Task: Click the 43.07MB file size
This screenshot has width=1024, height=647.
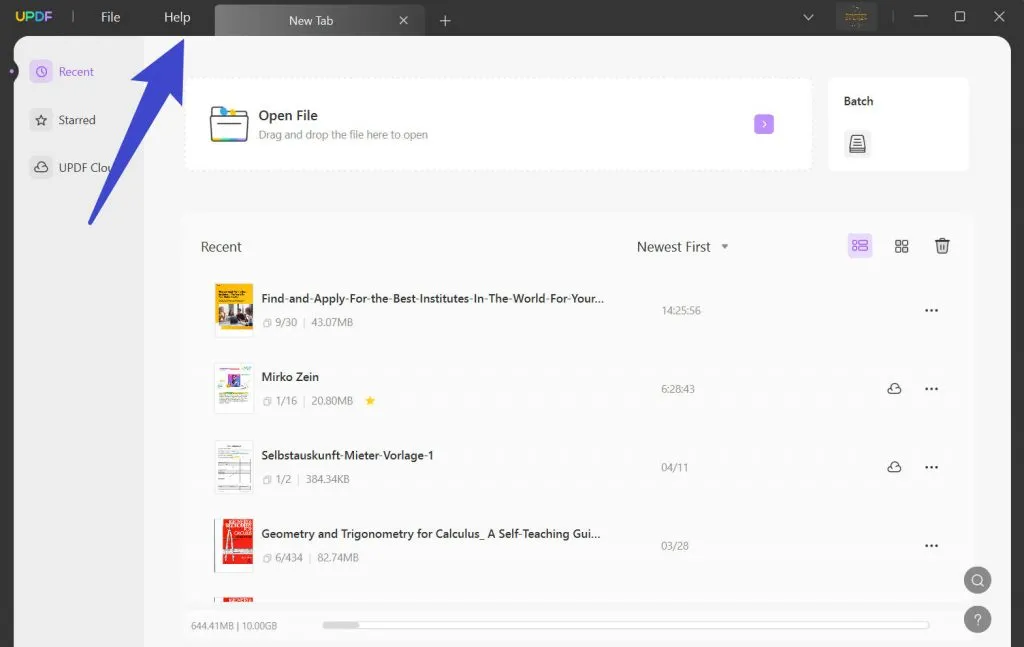Action: 332,323
